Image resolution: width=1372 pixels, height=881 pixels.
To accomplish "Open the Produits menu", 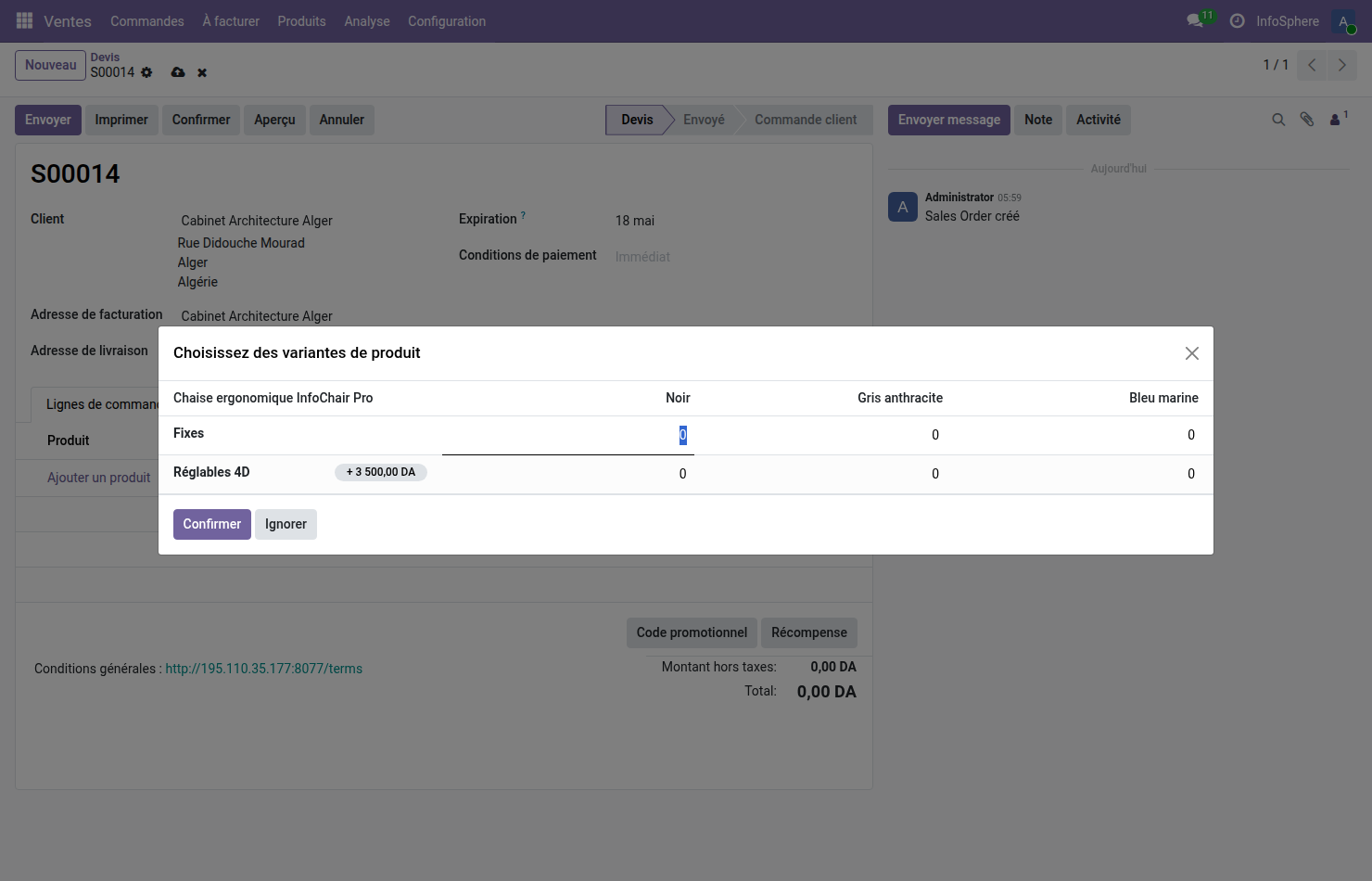I will click(x=301, y=21).
